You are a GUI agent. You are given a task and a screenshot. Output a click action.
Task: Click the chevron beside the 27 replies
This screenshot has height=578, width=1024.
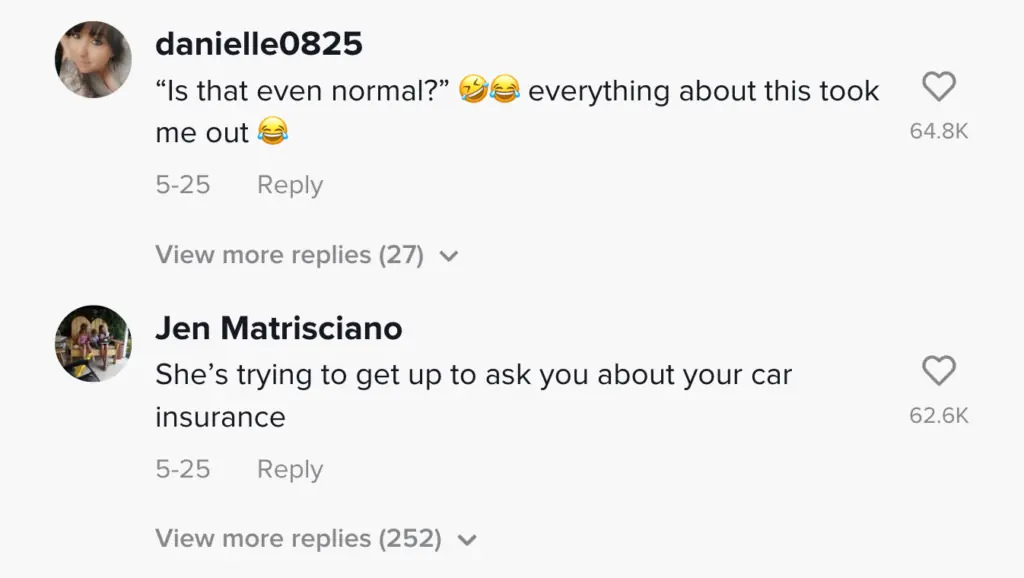coord(449,256)
